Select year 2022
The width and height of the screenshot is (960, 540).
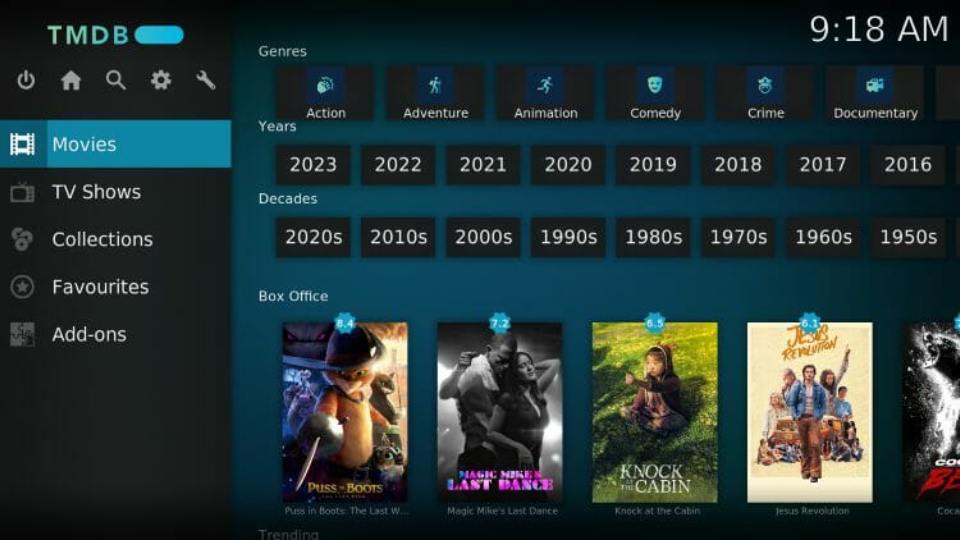coord(398,165)
